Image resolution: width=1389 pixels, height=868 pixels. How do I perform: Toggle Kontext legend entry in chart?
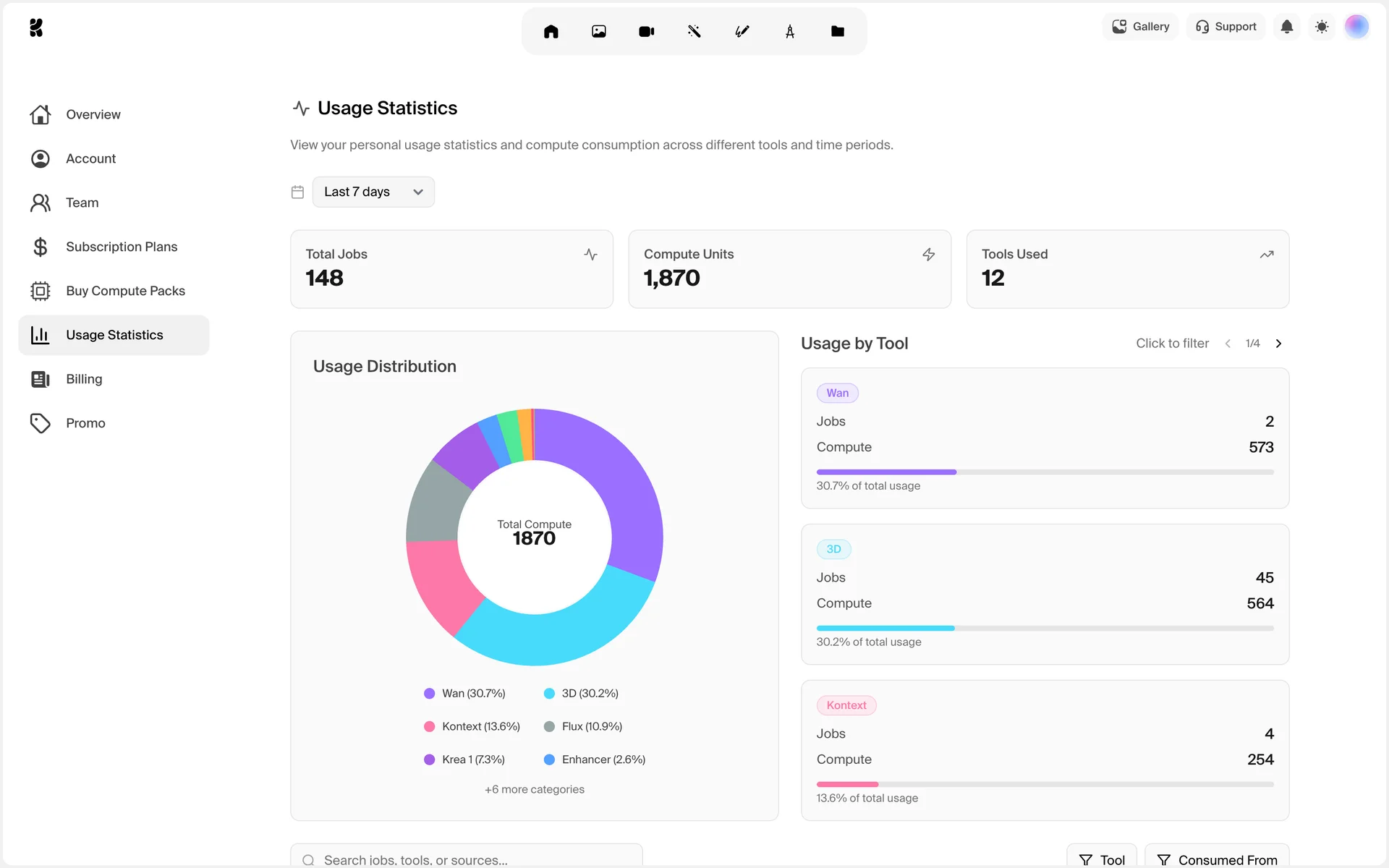click(x=472, y=726)
